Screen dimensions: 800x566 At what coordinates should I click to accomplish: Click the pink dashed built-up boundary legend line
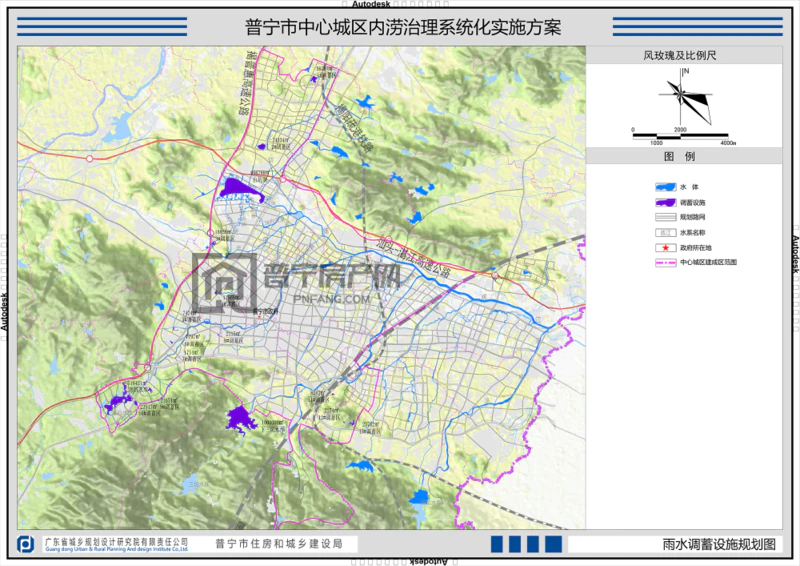[664, 262]
